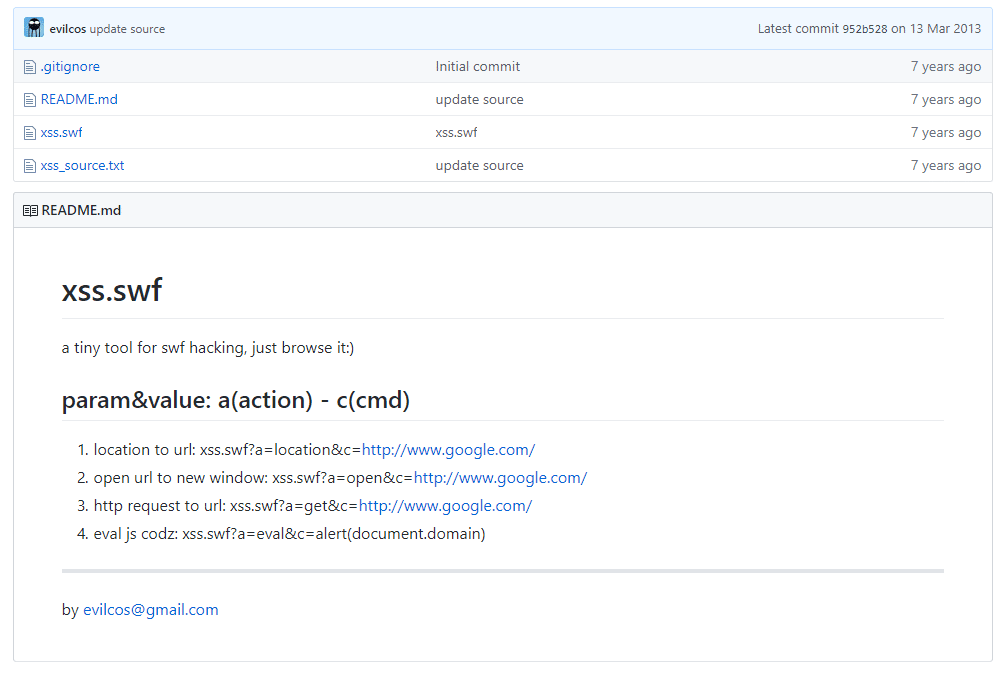Click the 'param&value: a(action) - c(cmd)' heading
Screen dimensions: 1008x680
click(235, 400)
